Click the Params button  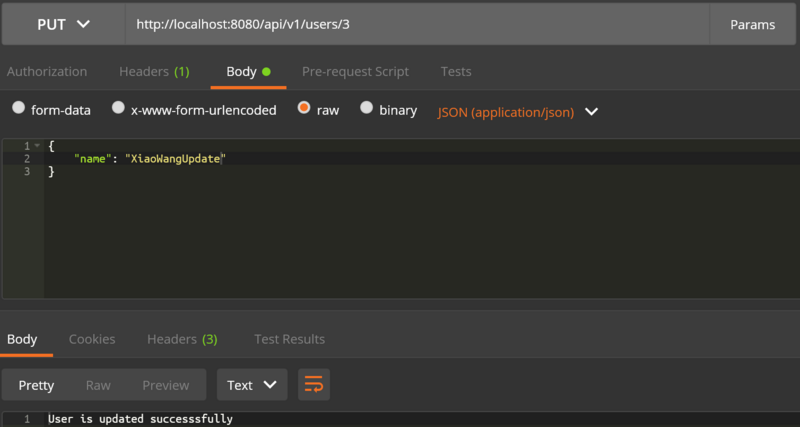pyautogui.click(x=752, y=24)
